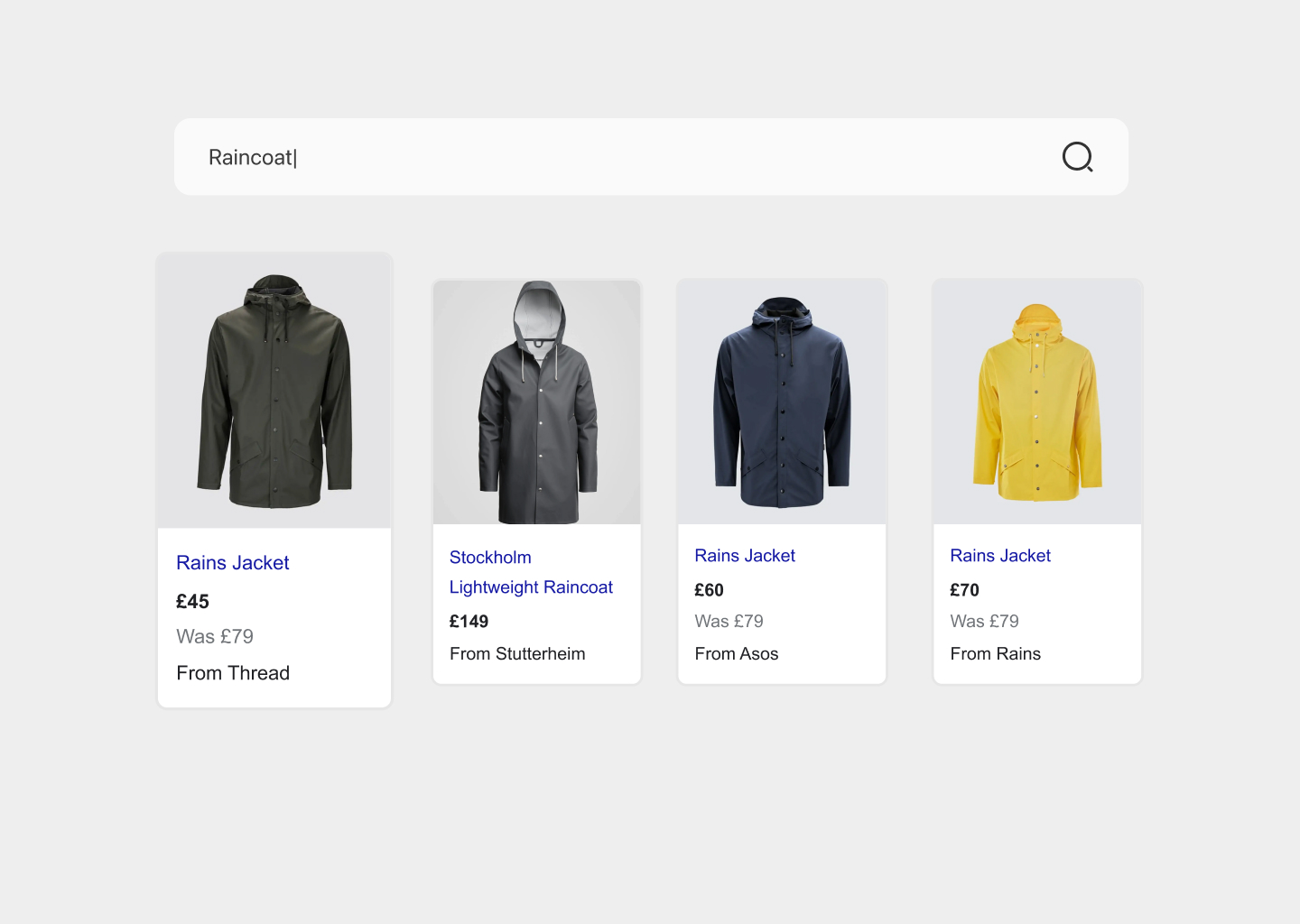Click the From Thread seller text
This screenshot has width=1300, height=924.
click(x=233, y=673)
